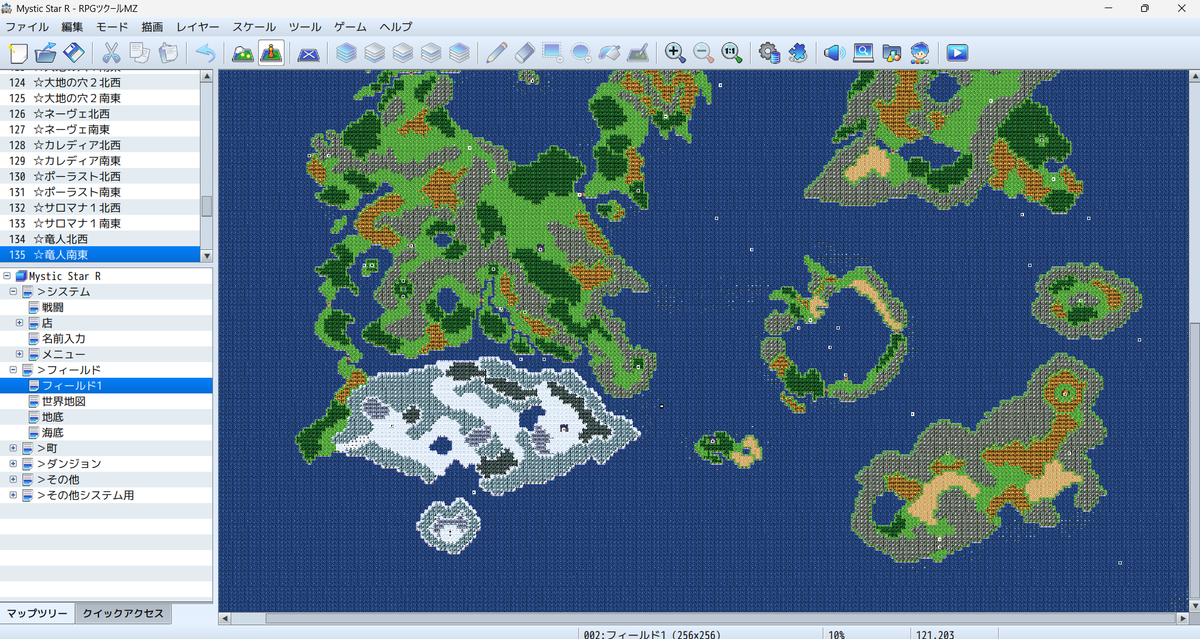This screenshot has height=639, width=1200.
Task: Select the Shadow Pen tool
Action: (636, 52)
